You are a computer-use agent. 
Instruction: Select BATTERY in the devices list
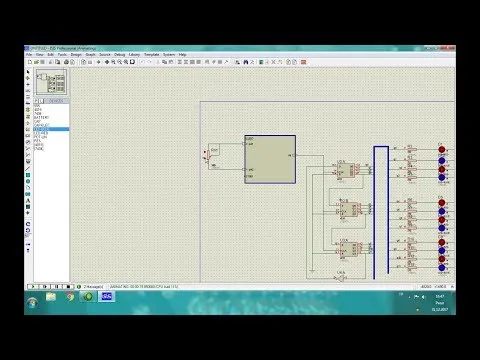[x=41, y=117]
